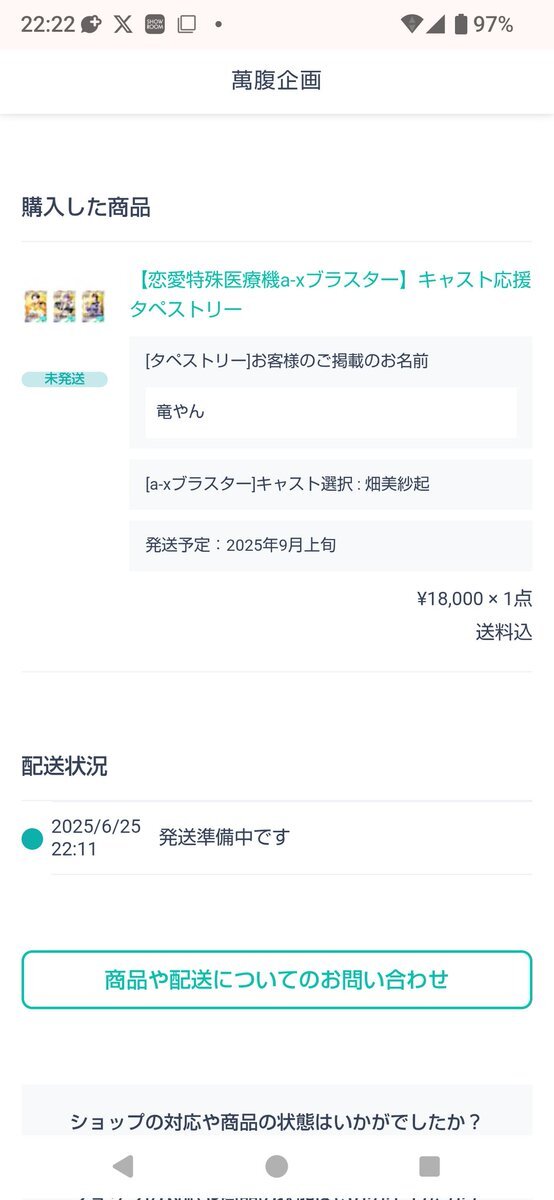Tap the chat bubble notification icon
Viewport: 554px width, 1200px height.
92,24
